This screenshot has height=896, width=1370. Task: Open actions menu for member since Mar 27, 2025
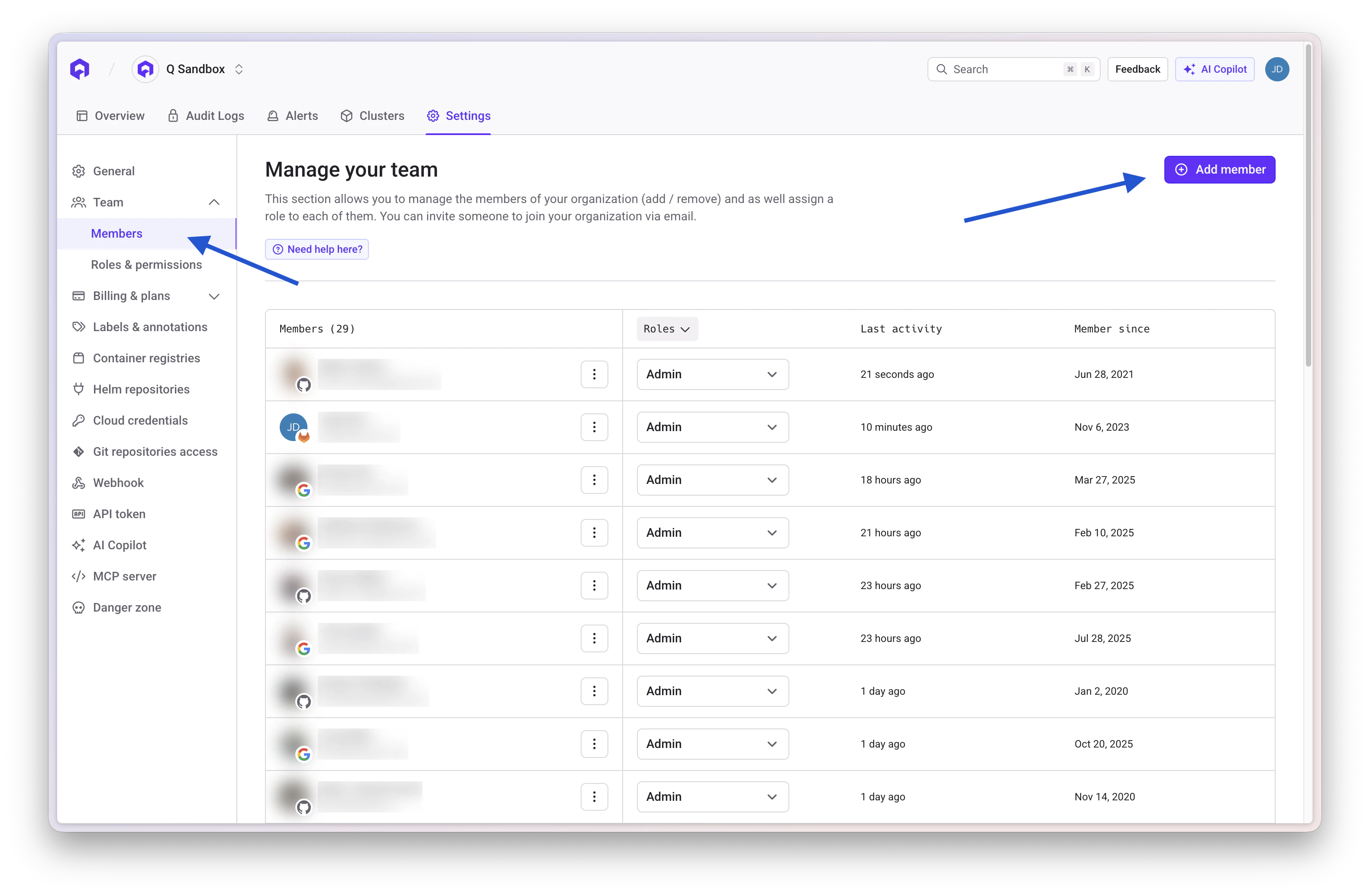[x=594, y=480]
